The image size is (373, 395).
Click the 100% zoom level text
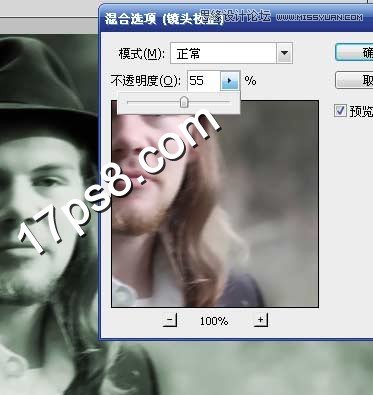[214, 321]
